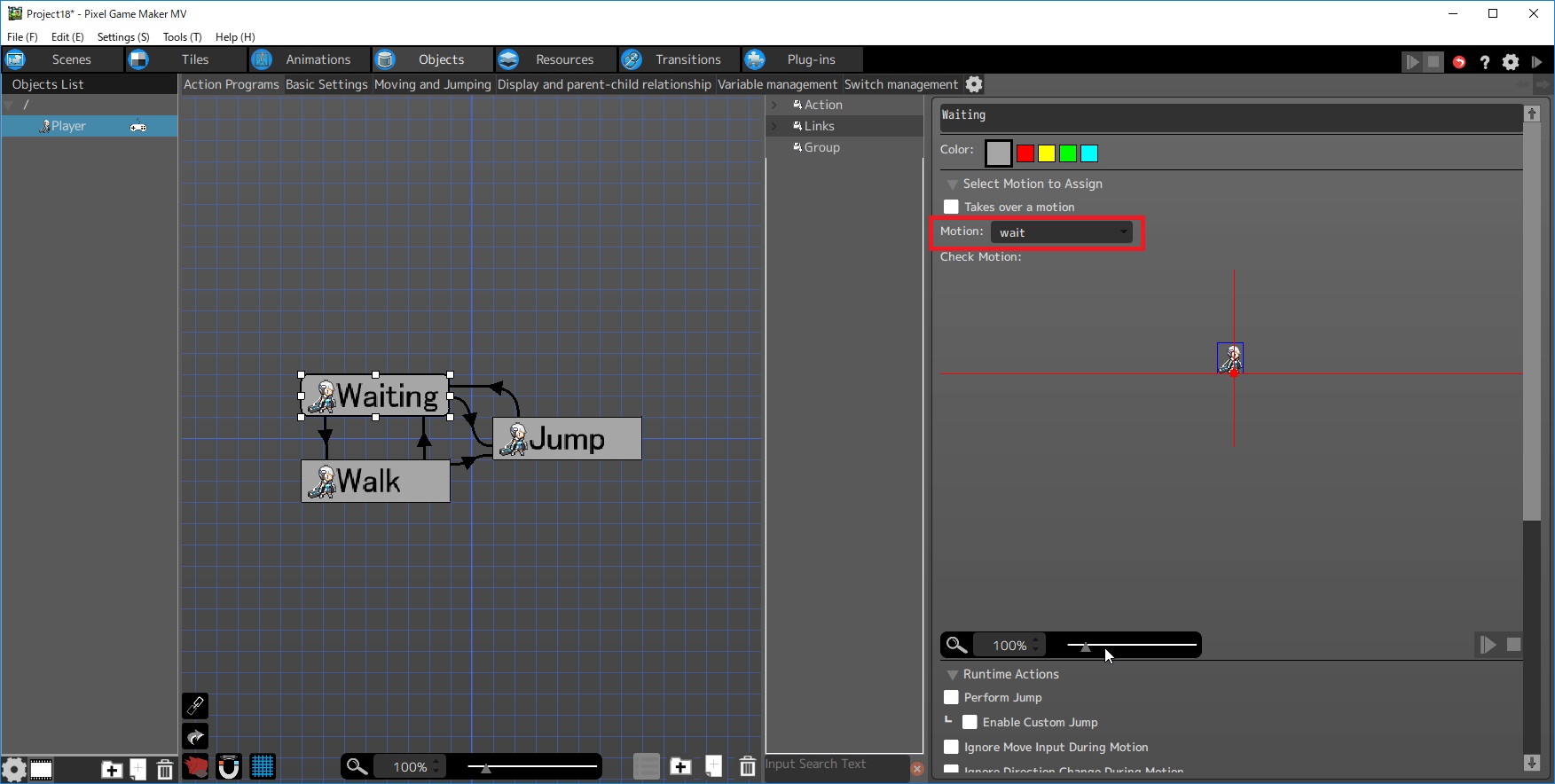Click the curved arrow tool in canvas
The width and height of the screenshot is (1555, 784).
[195, 736]
